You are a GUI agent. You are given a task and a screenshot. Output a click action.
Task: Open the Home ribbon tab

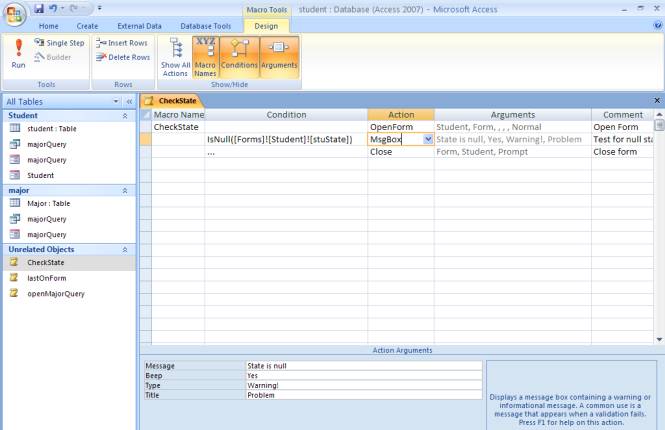[x=49, y=26]
